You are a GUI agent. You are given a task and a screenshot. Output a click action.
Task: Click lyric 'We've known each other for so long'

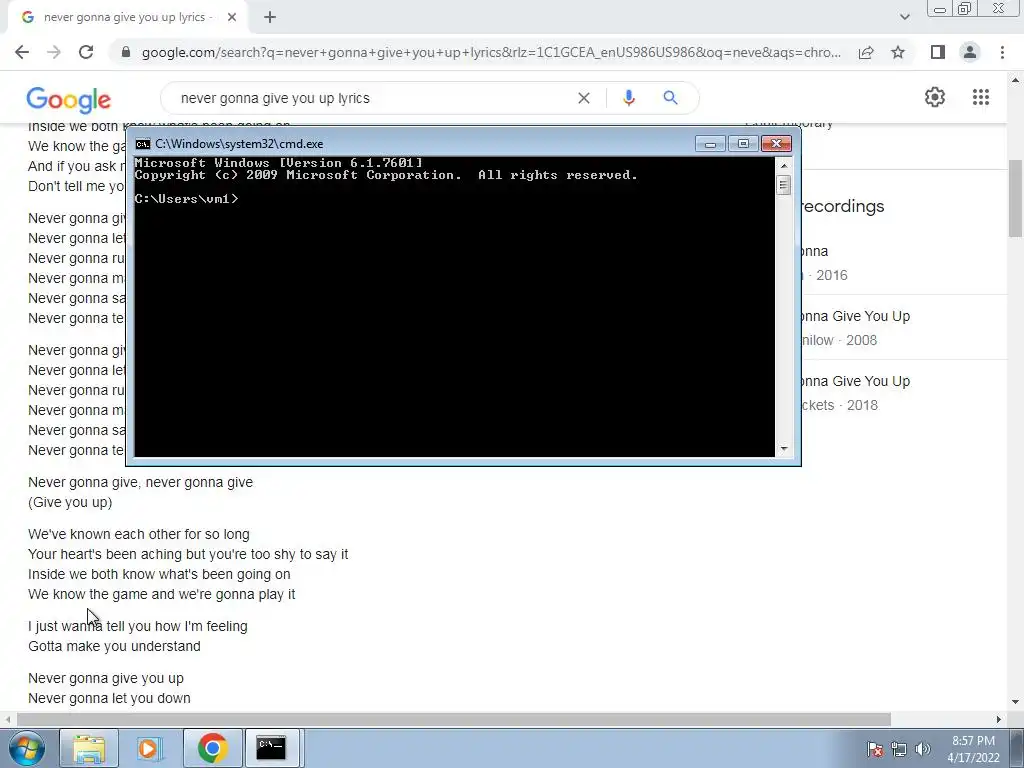point(138,534)
